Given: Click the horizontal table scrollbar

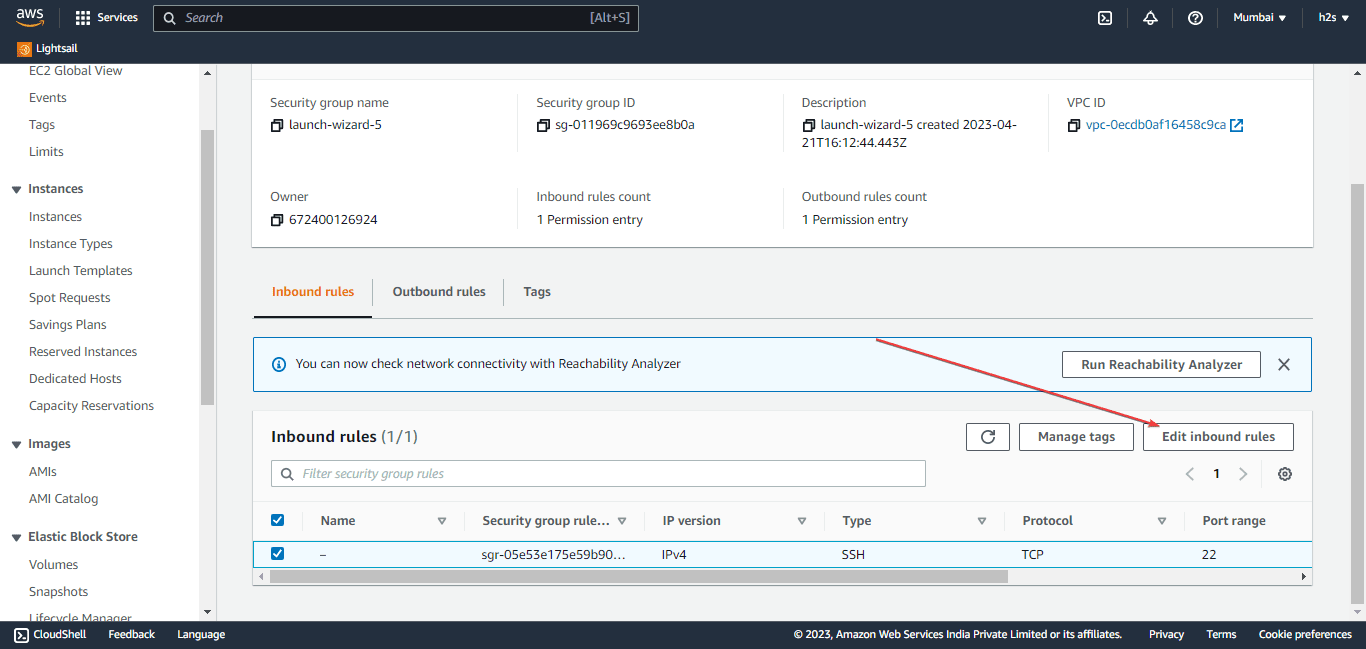Looking at the screenshot, I should pyautogui.click(x=638, y=577).
